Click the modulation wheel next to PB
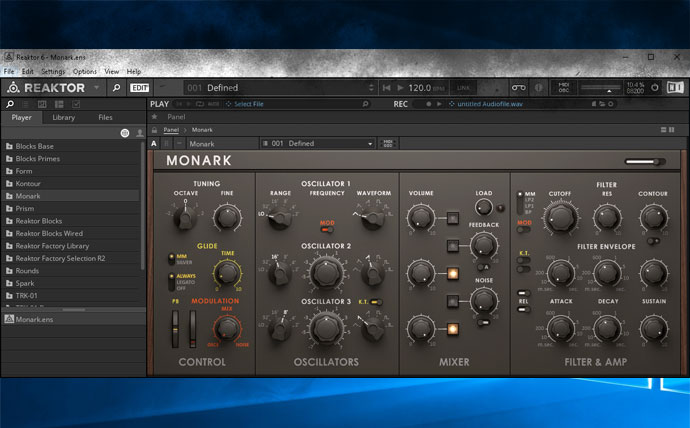The width and height of the screenshot is (690, 428). tap(193, 329)
